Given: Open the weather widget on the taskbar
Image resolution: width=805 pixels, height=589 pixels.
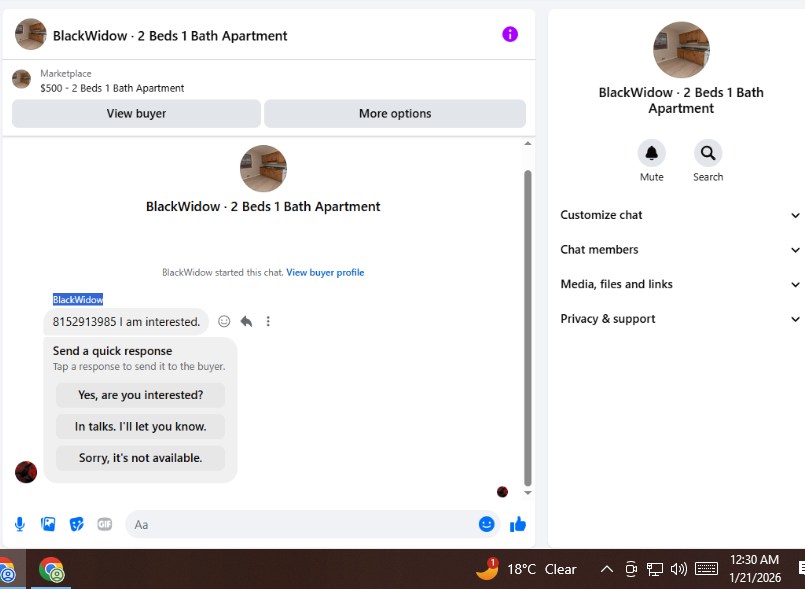Looking at the screenshot, I should 526,569.
